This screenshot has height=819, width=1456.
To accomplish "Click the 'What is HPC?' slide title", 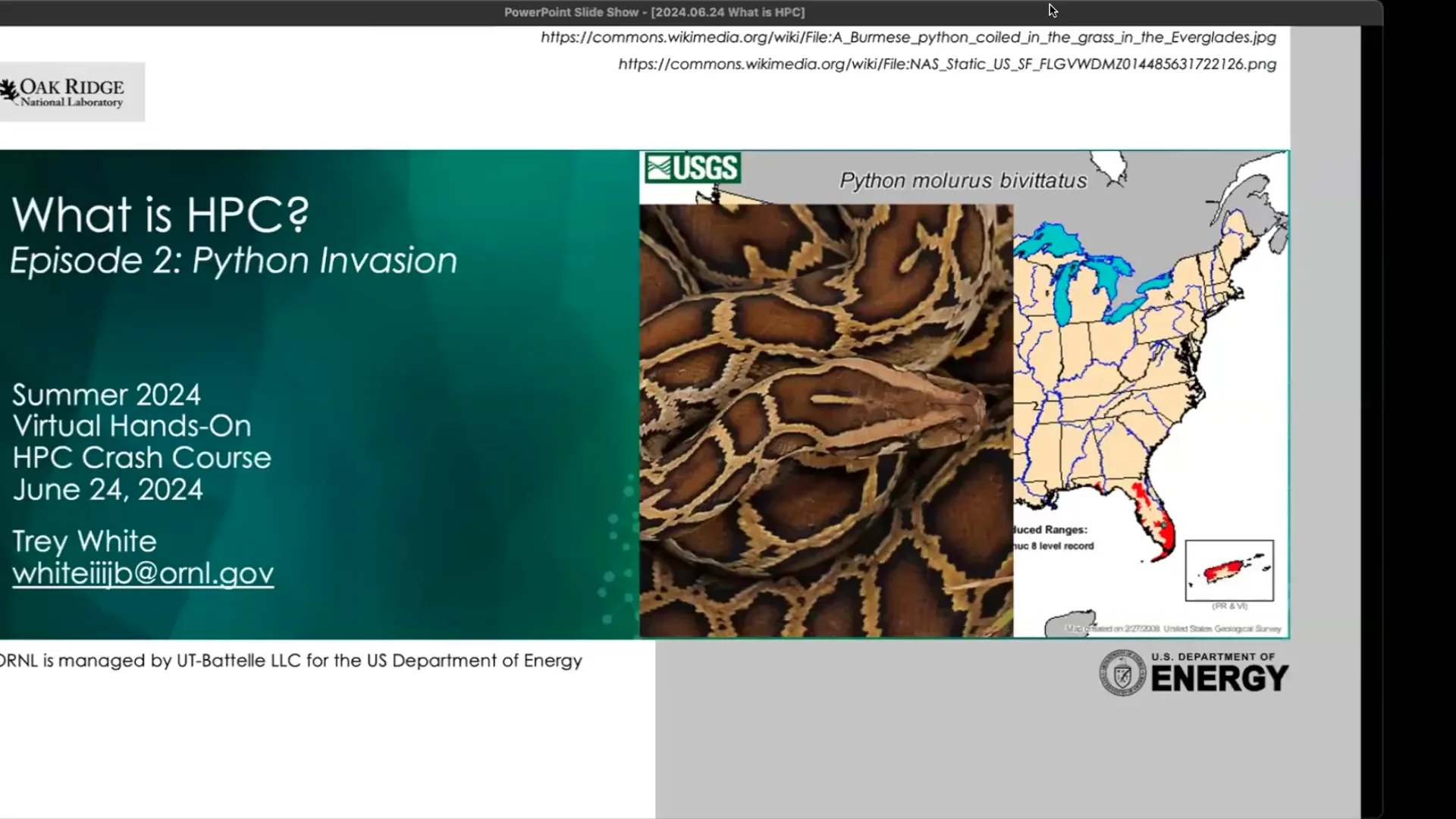I will coord(161,215).
